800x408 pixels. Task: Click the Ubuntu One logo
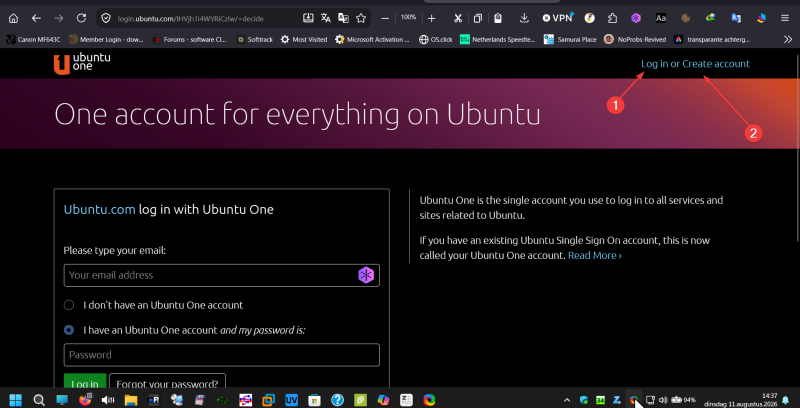pyautogui.click(x=82, y=64)
